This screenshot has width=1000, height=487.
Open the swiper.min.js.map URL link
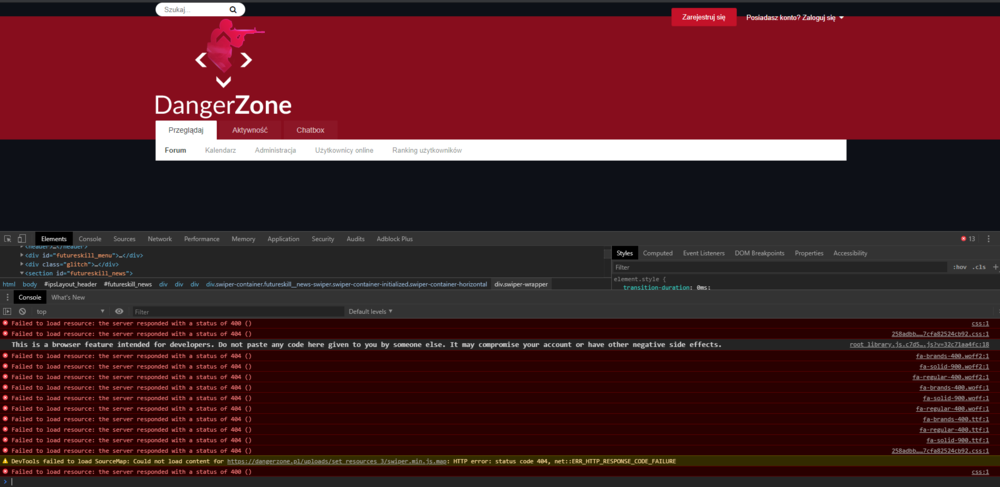337,461
